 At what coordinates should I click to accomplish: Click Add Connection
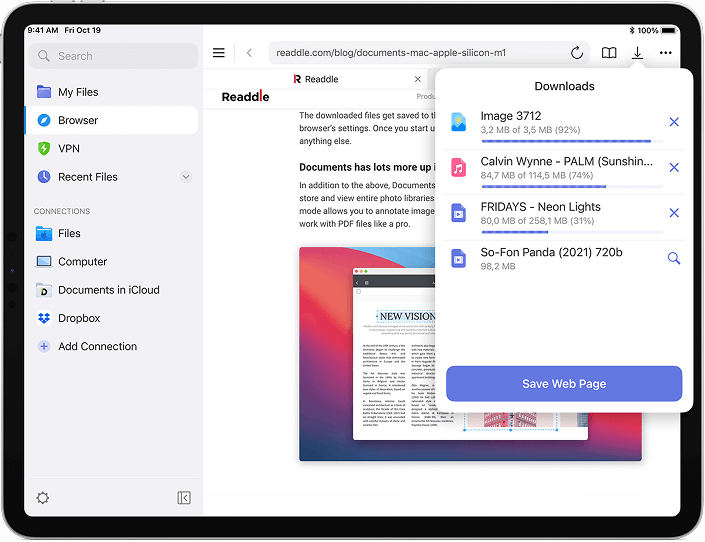pyautogui.click(x=112, y=346)
